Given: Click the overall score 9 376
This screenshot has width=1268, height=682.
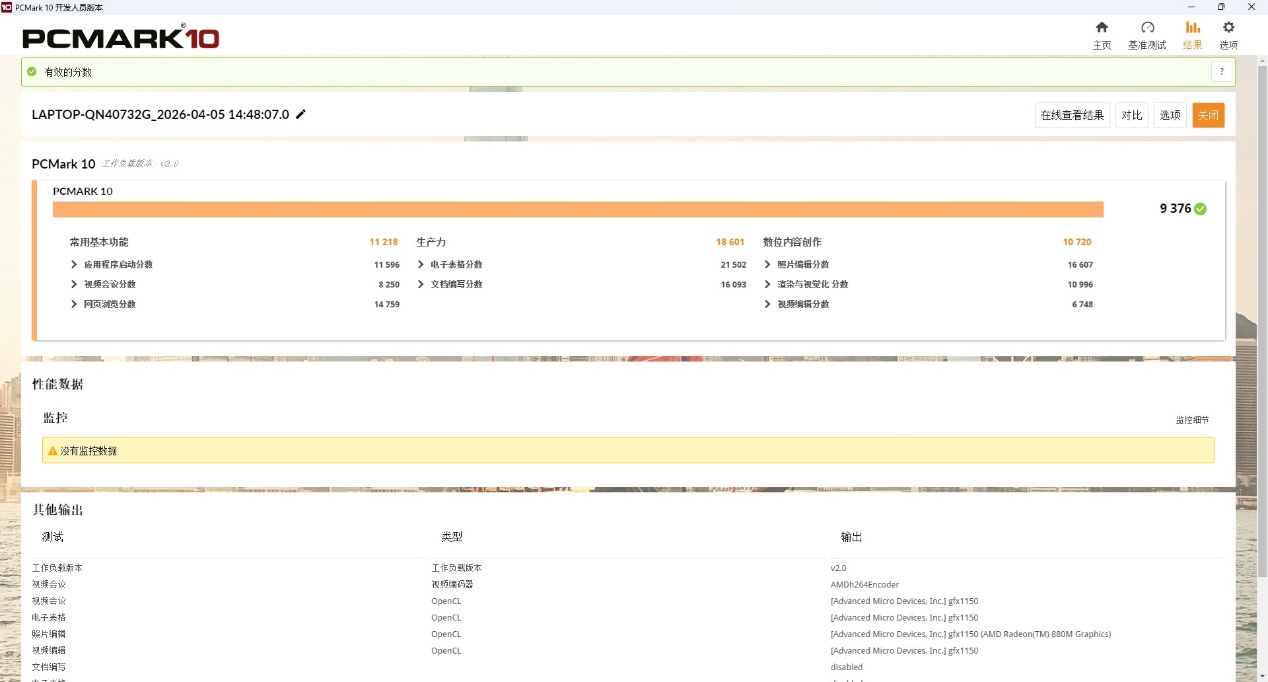Looking at the screenshot, I should 1175,209.
